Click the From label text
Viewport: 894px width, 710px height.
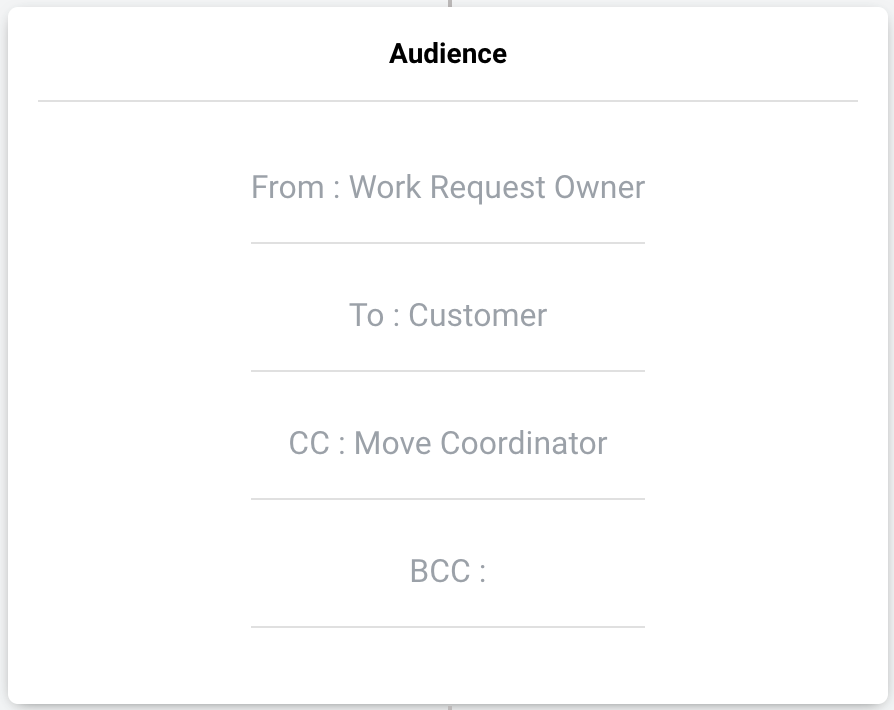pos(287,188)
